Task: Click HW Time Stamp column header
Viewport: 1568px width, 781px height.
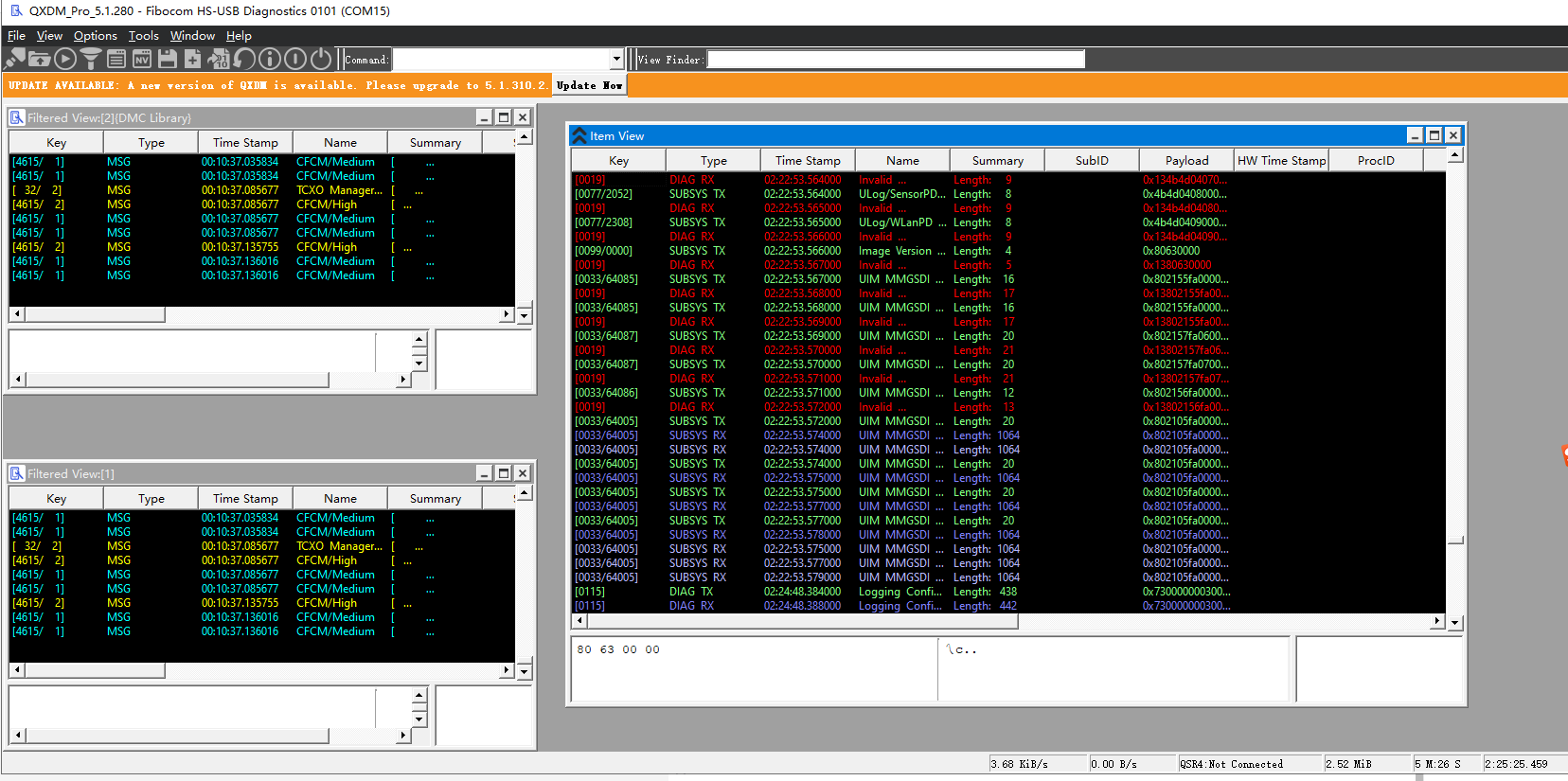Action: click(1281, 160)
